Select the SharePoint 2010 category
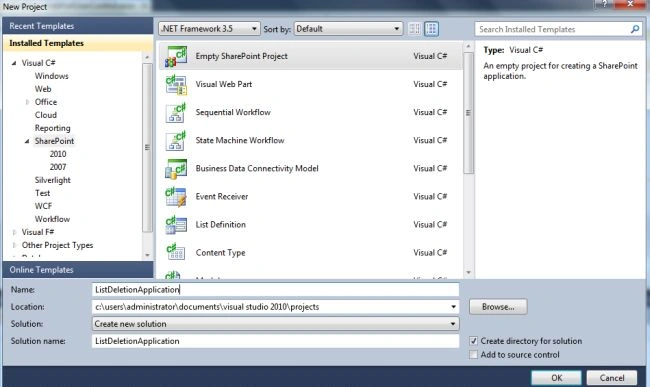Viewport: 650px width, 387px height. pyautogui.click(x=58, y=154)
